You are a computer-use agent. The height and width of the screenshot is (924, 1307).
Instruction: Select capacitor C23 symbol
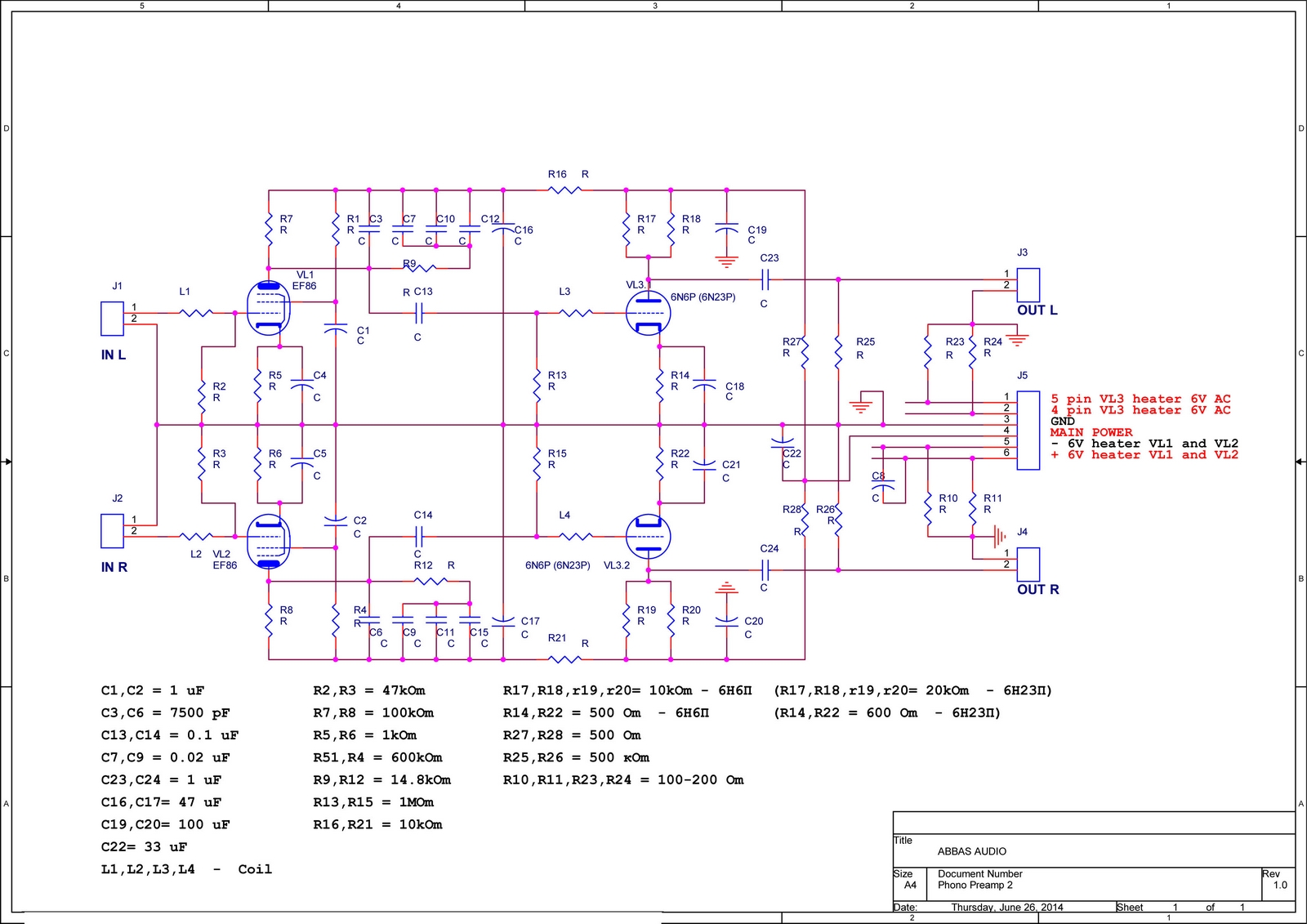click(765, 279)
